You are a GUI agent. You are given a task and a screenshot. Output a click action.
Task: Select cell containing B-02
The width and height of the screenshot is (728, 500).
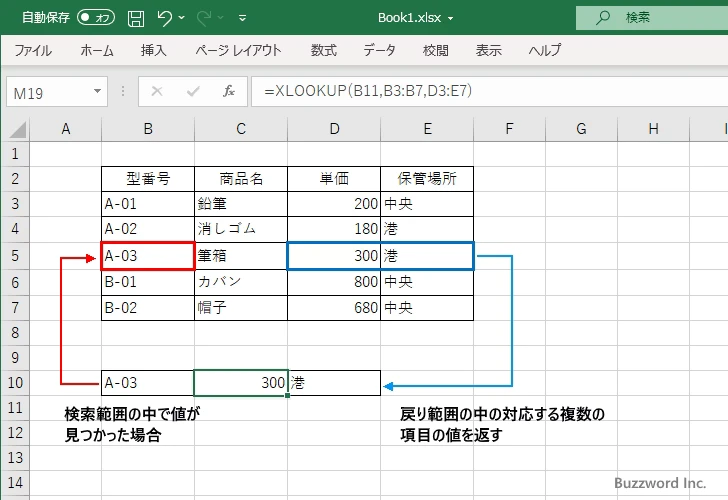(x=148, y=307)
